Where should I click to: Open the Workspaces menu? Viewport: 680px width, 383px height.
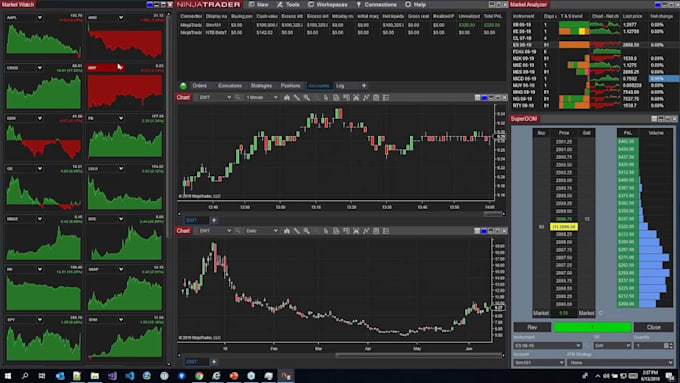[327, 4]
